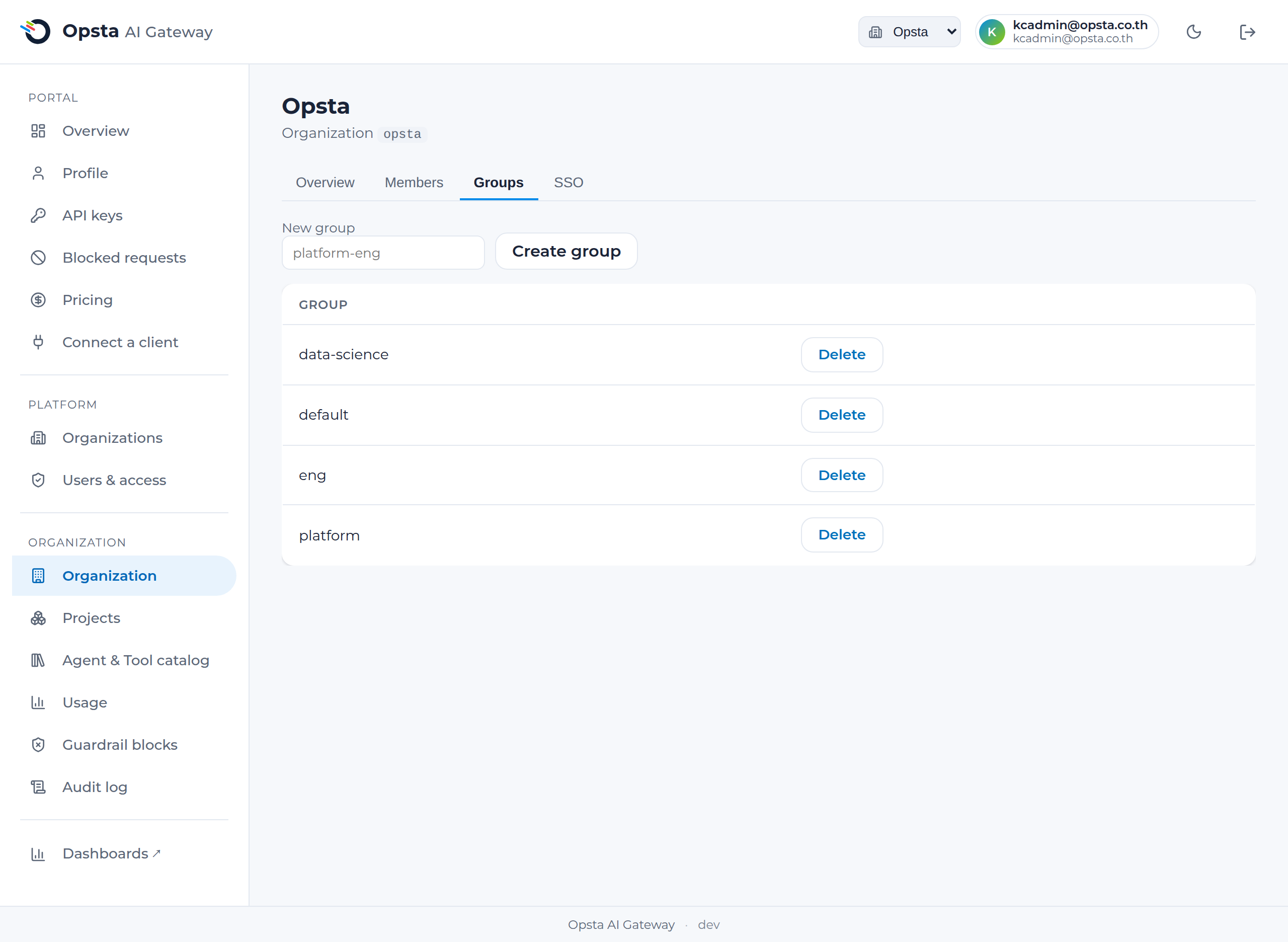The image size is (1288, 942).
Task: Select Organization in the sidebar
Action: [x=124, y=576]
